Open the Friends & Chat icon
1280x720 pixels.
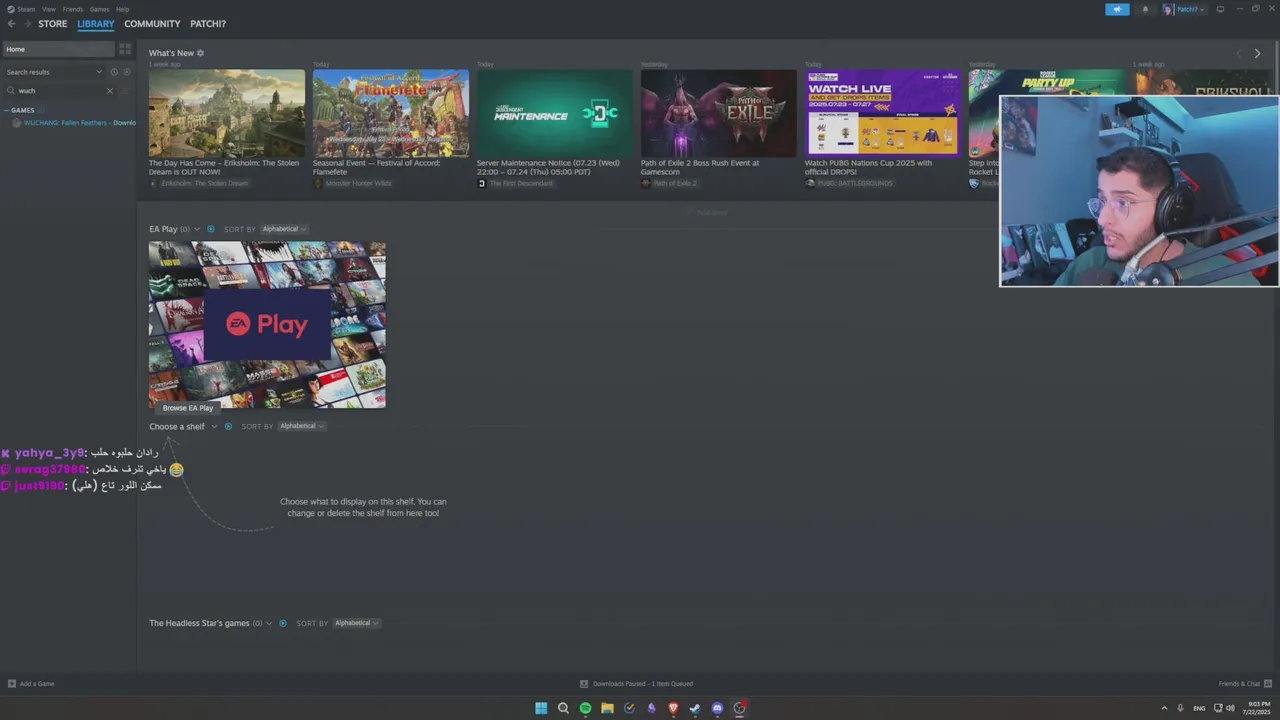[1266, 684]
